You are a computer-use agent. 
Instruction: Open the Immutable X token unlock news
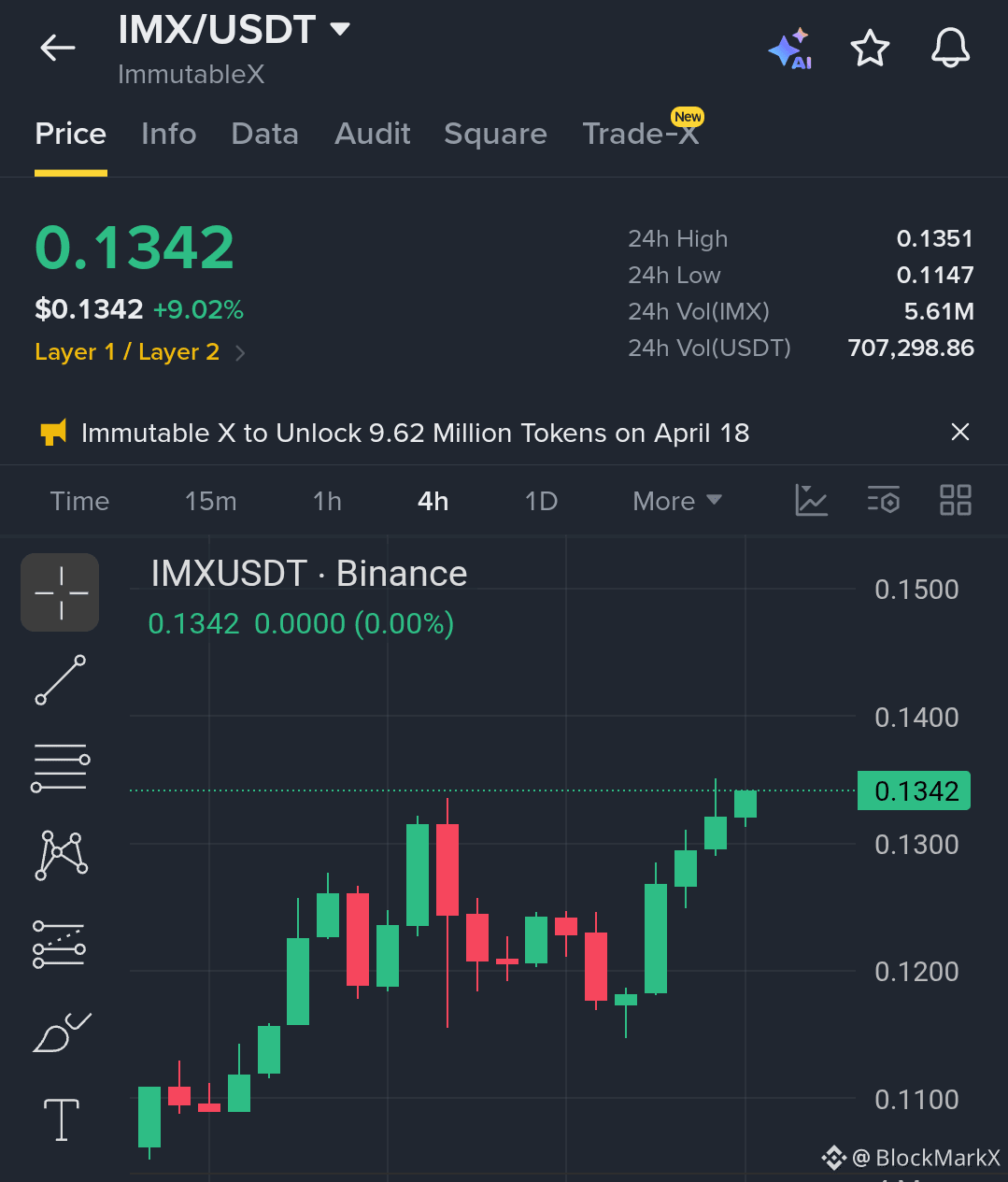pyautogui.click(x=416, y=433)
